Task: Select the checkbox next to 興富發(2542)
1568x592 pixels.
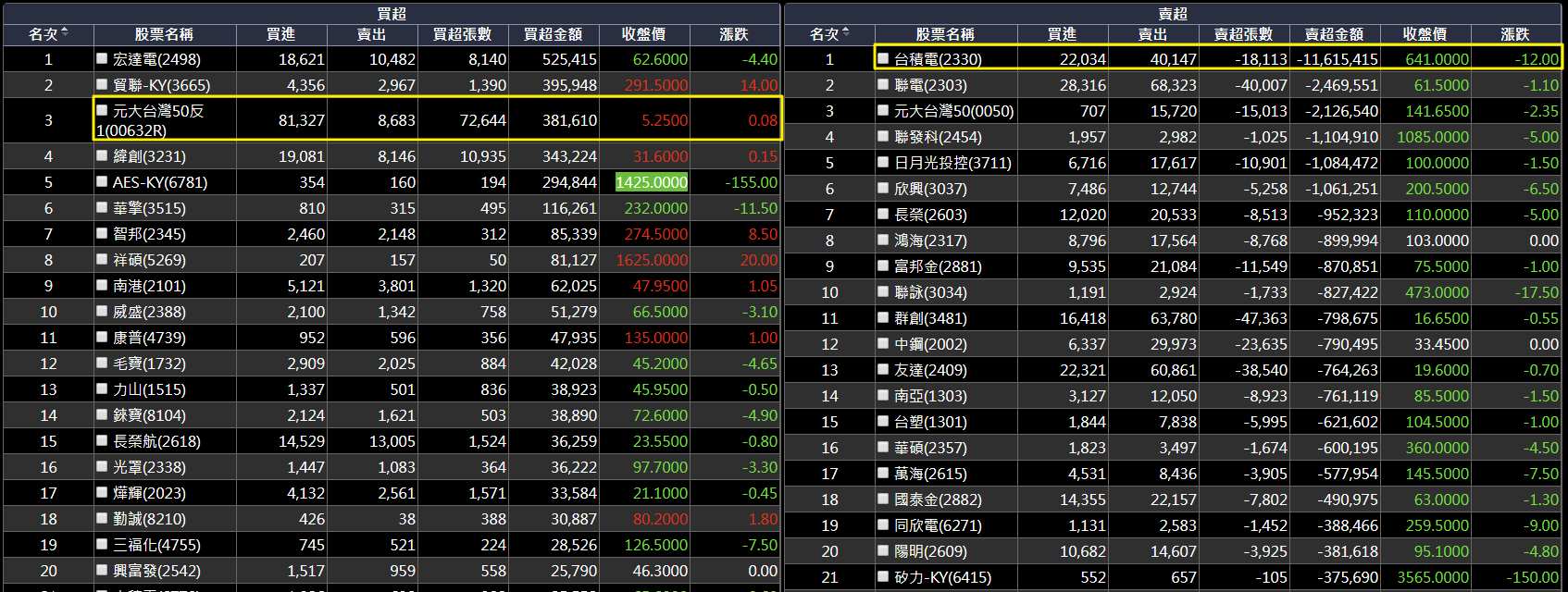Action: pos(102,570)
